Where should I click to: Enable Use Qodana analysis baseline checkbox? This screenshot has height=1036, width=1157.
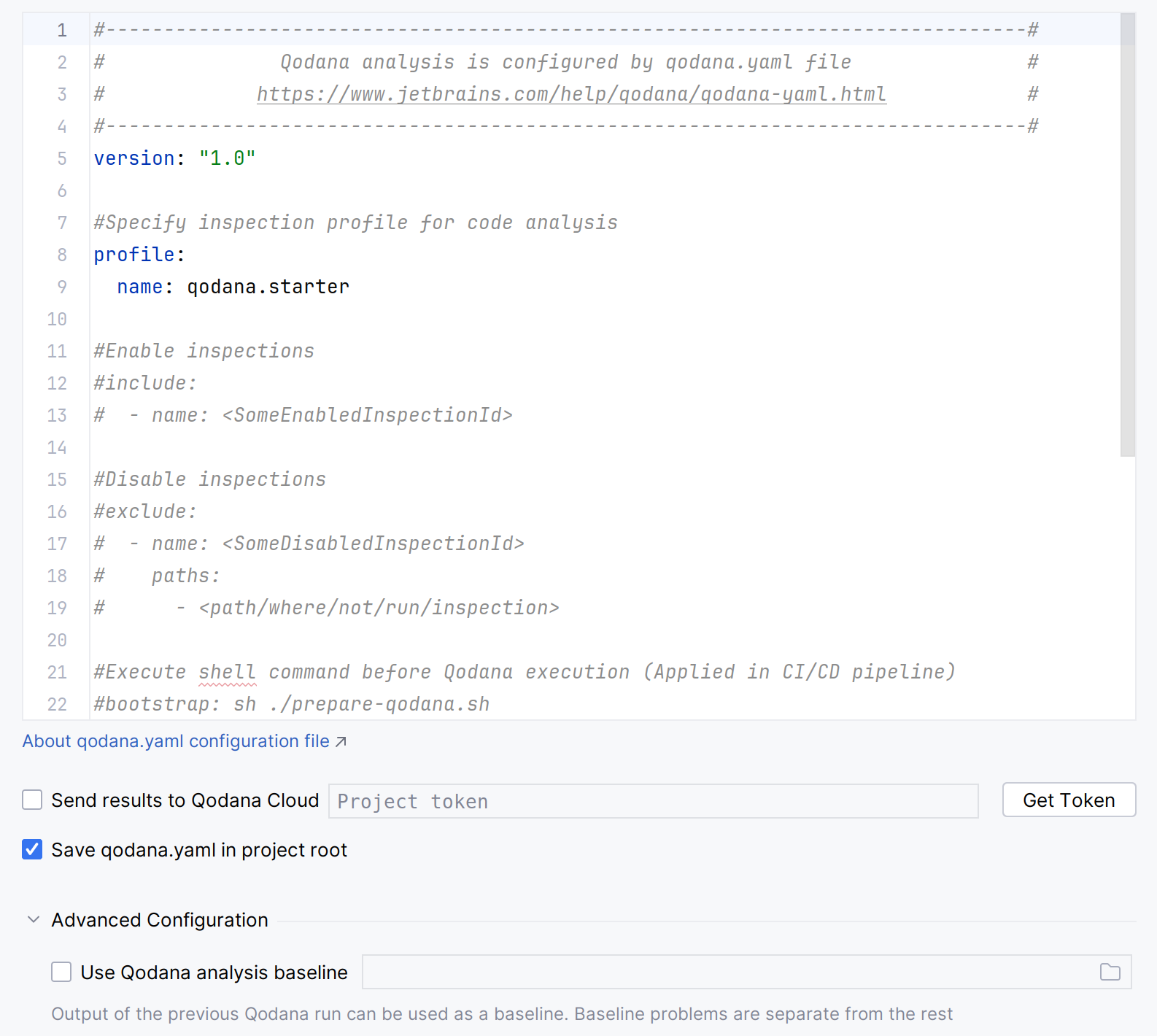(x=61, y=972)
